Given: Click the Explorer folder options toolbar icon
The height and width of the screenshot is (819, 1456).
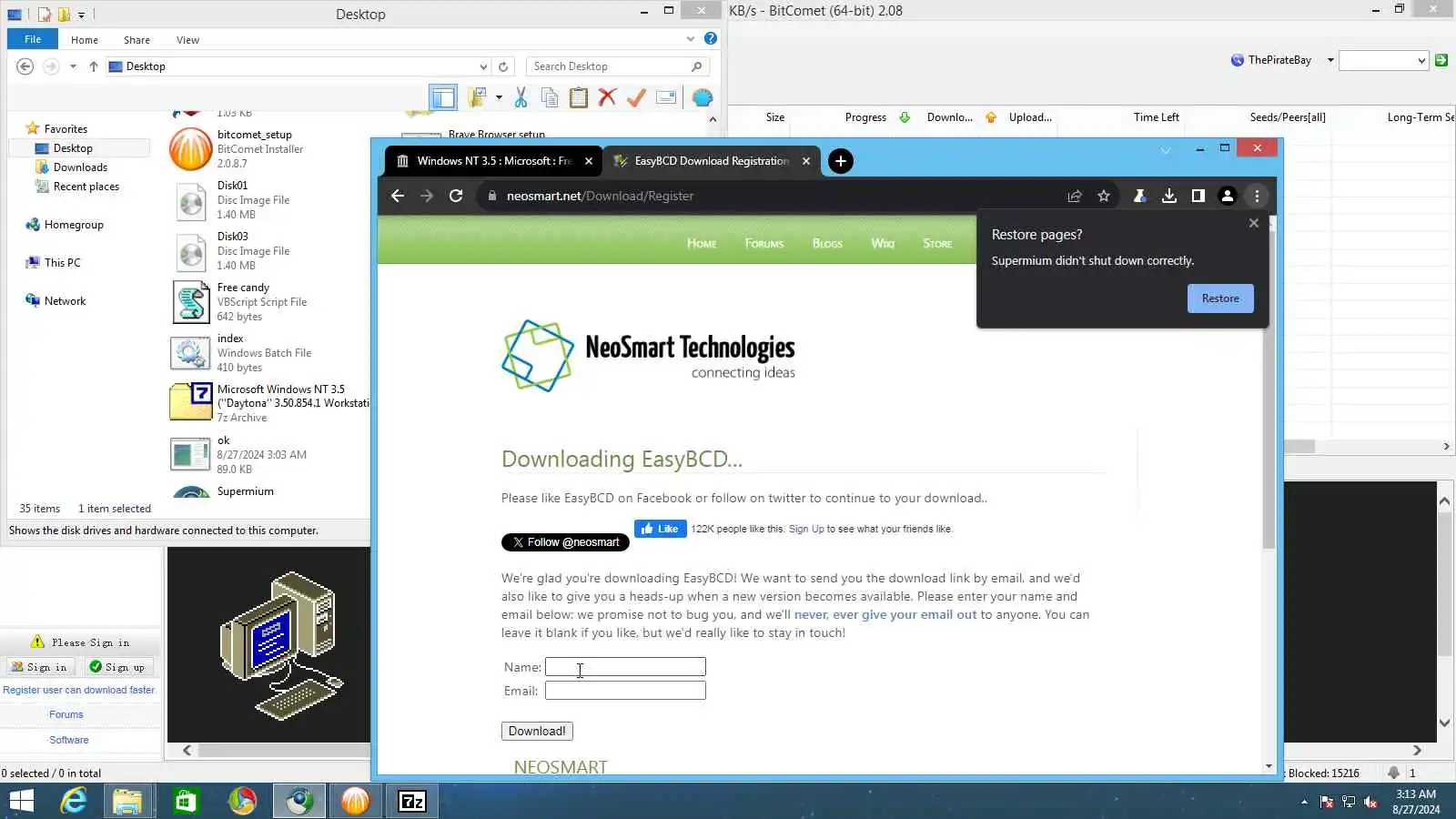Looking at the screenshot, I should pyautogui.click(x=477, y=97).
